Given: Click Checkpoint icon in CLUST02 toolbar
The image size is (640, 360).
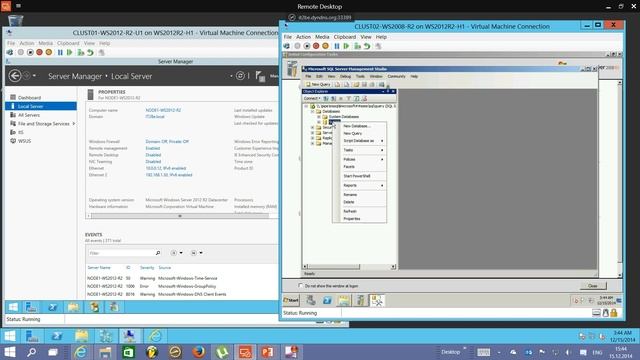Looking at the screenshot, I should tap(358, 46).
